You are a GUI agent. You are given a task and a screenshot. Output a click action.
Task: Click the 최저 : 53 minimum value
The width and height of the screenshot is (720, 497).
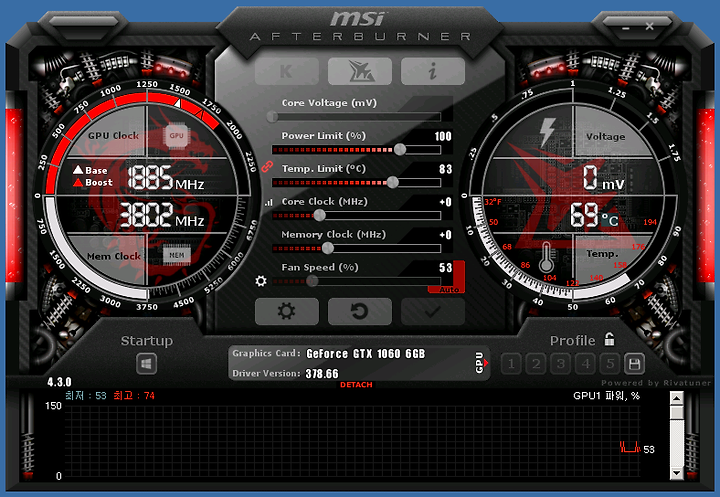tap(86, 396)
